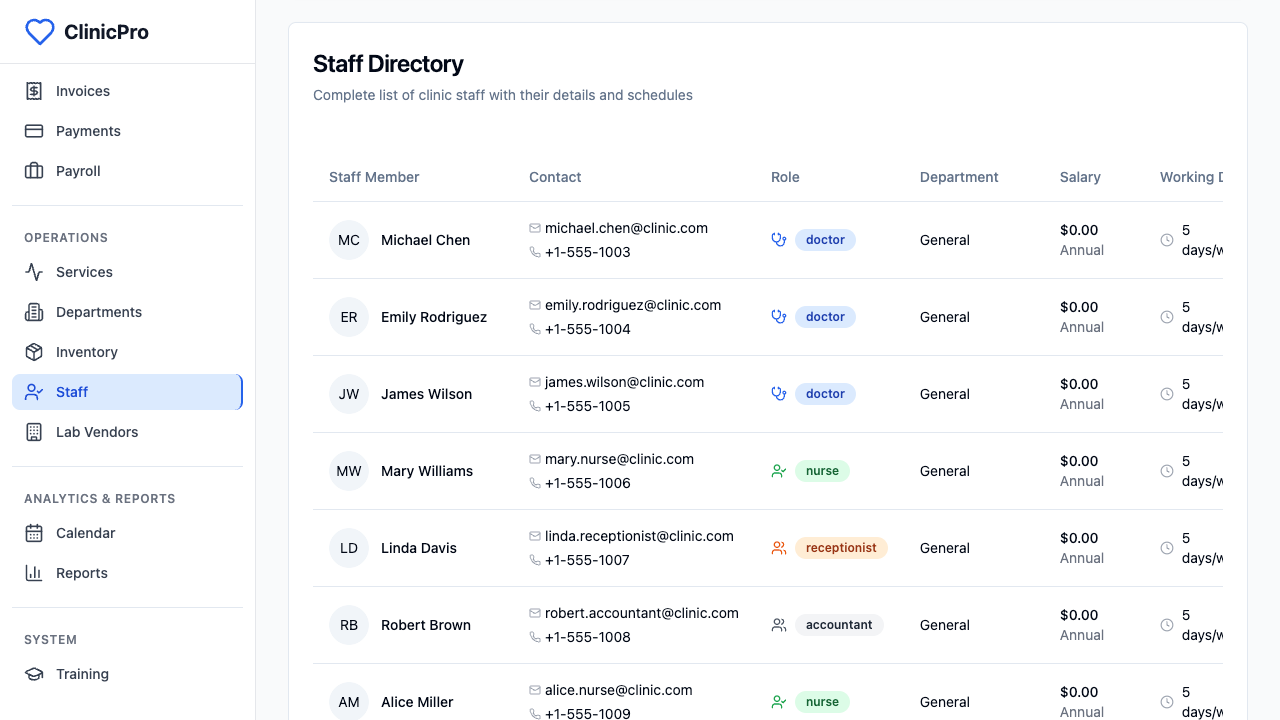Open the Calendar view

click(x=127, y=533)
